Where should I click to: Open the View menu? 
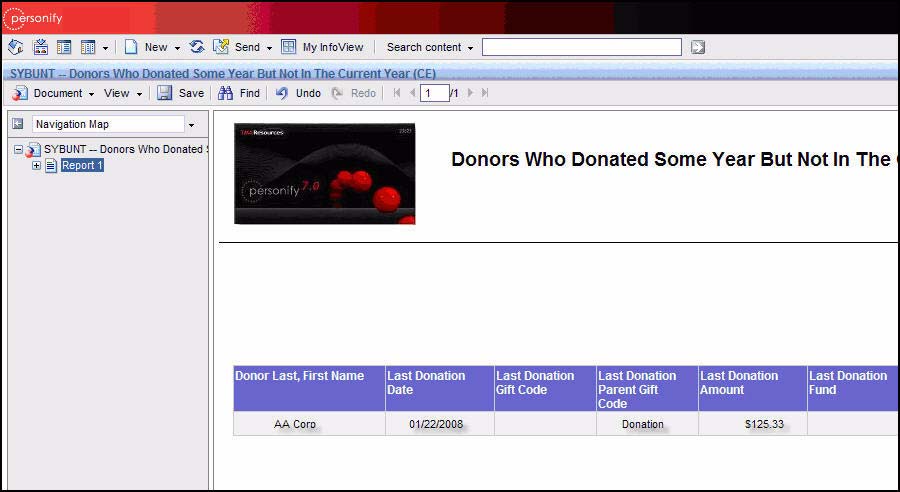pos(122,93)
